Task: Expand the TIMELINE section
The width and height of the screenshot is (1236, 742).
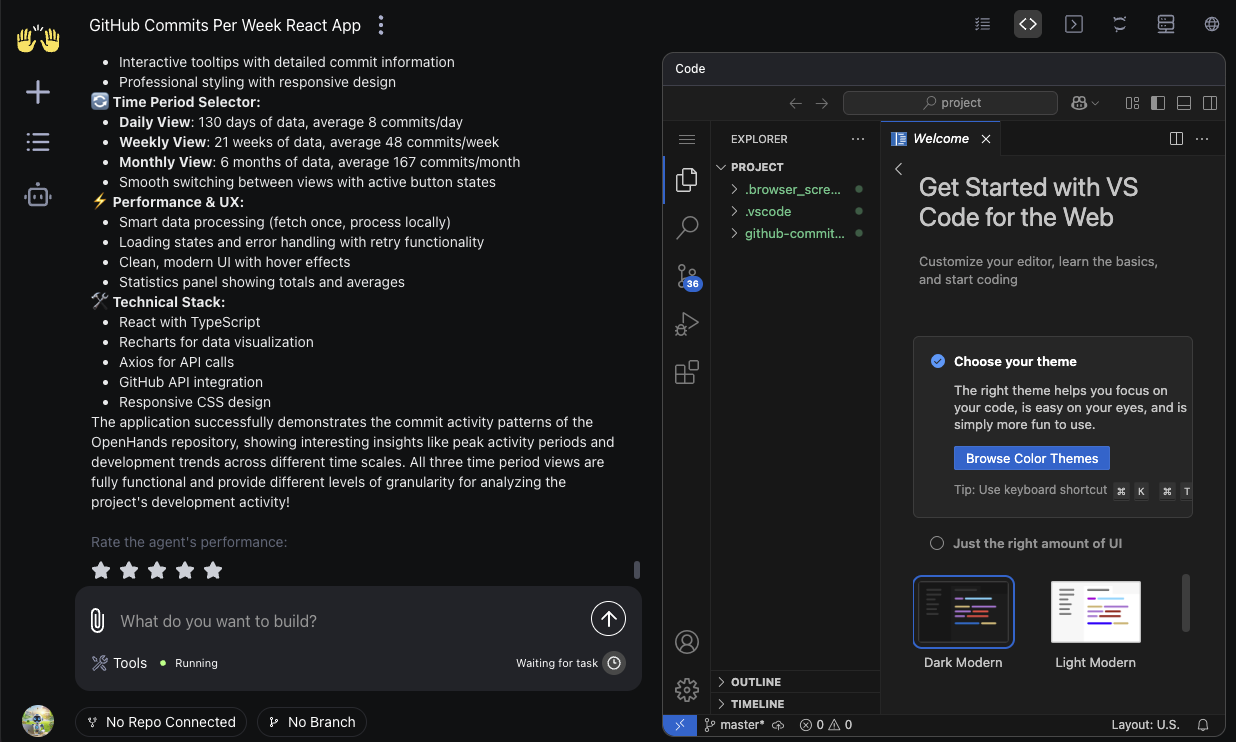Action: click(795, 704)
